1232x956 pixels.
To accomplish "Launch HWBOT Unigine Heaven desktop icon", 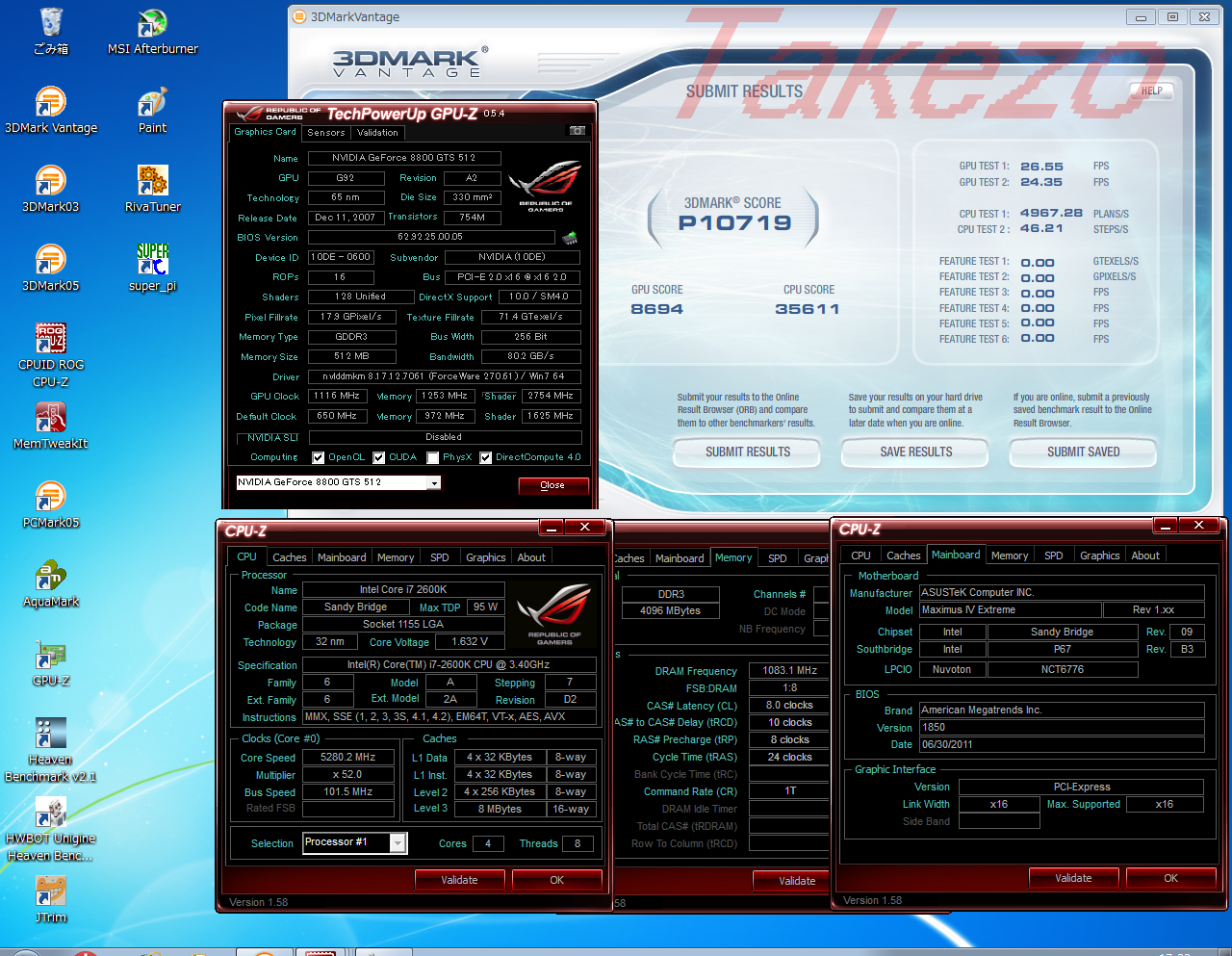I will tap(51, 828).
